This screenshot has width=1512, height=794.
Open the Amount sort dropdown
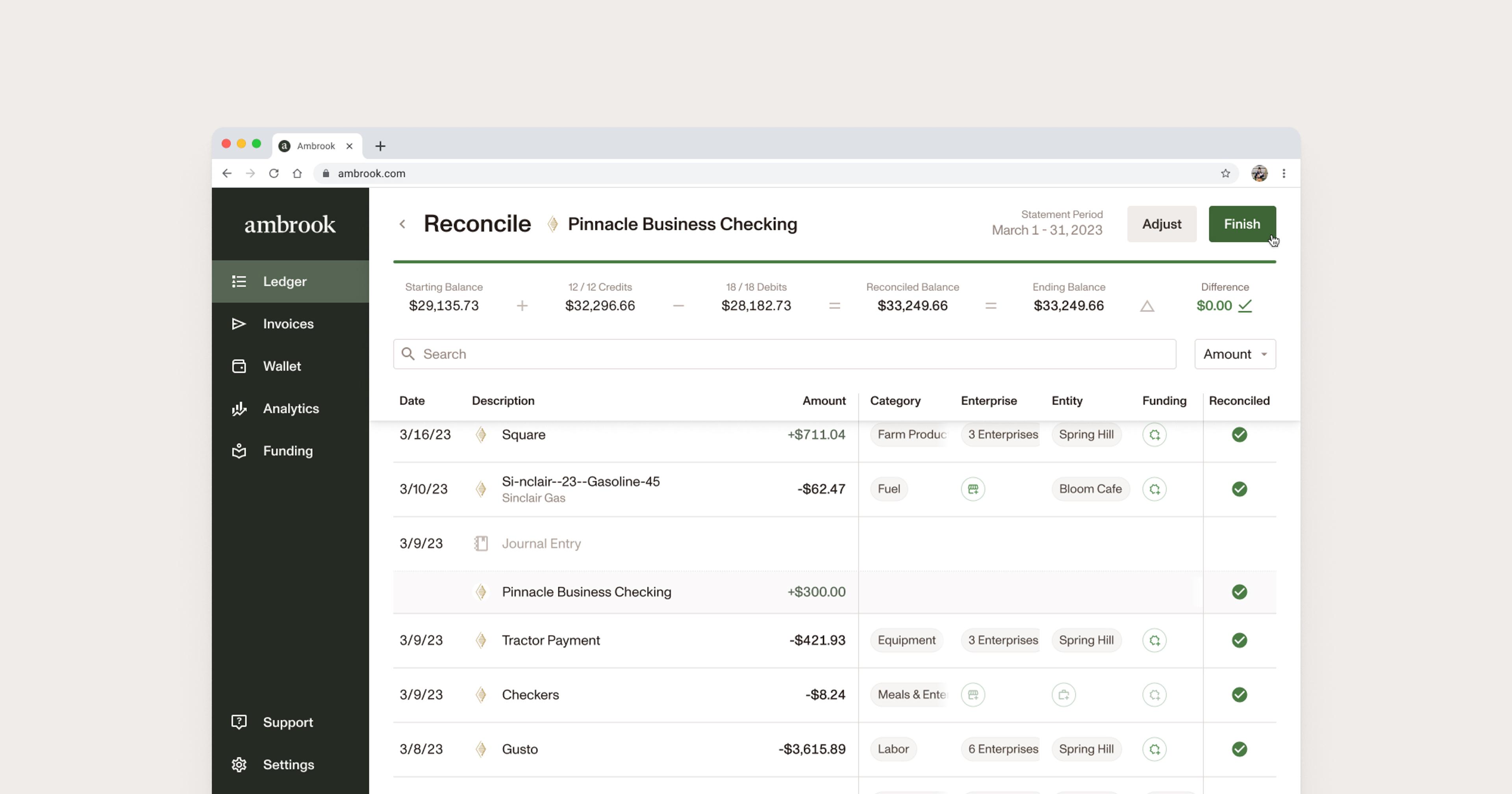[x=1234, y=354]
